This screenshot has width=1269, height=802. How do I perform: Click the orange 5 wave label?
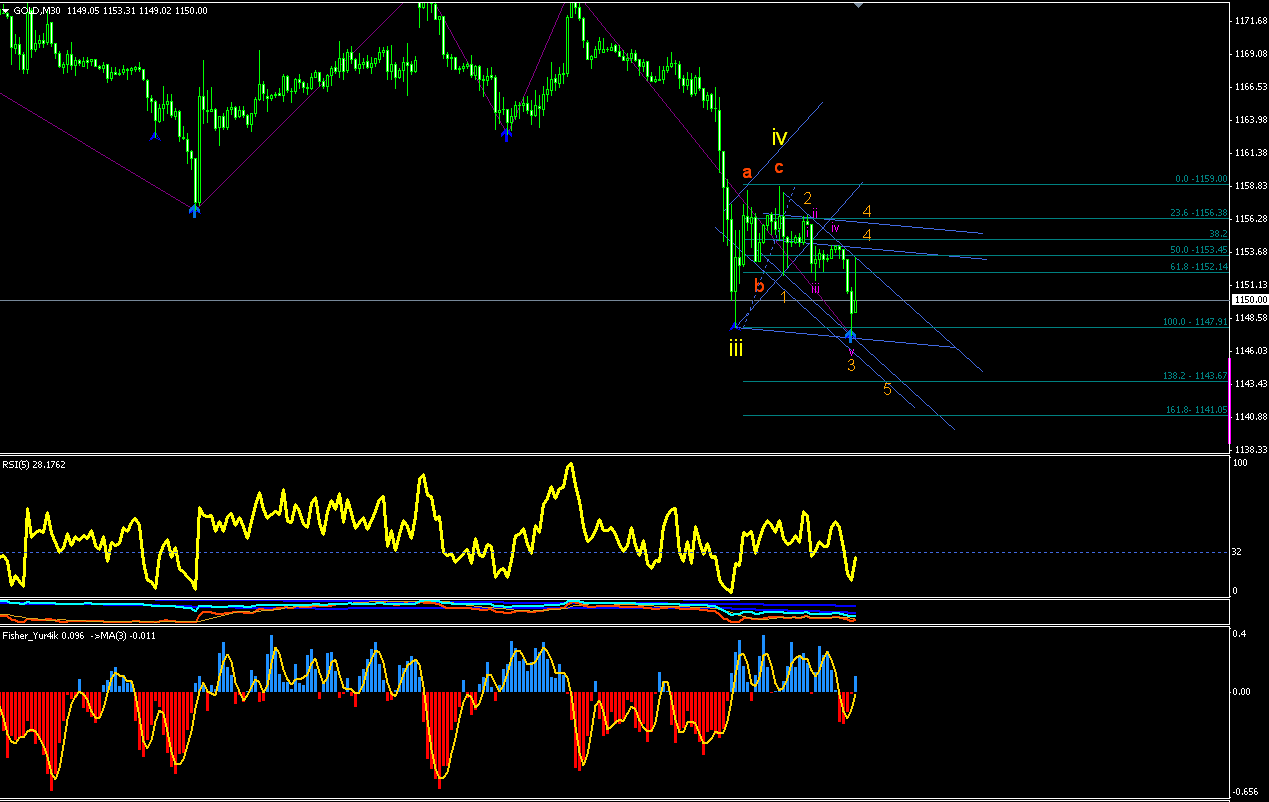(887, 389)
